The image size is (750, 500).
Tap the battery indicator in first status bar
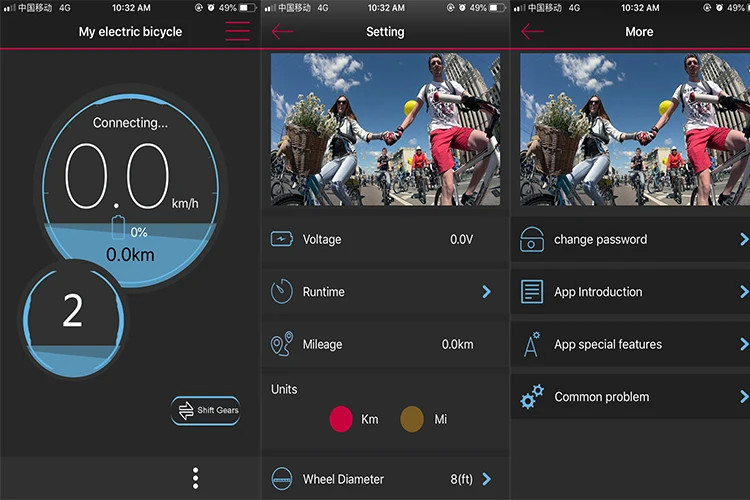pos(248,8)
